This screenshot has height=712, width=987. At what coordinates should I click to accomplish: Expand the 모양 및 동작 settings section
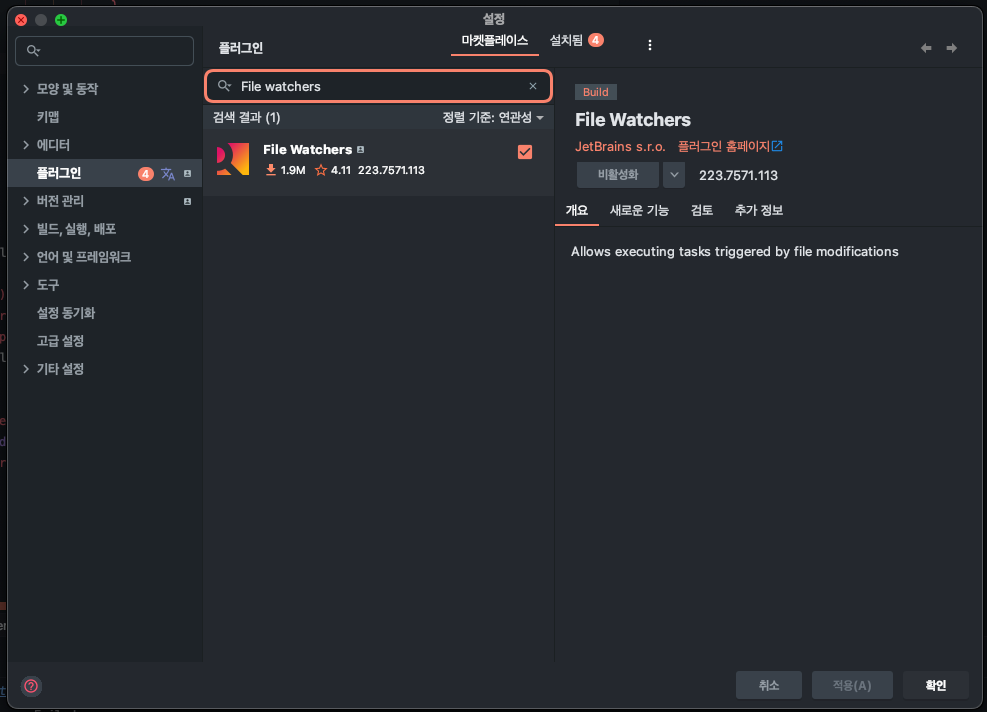(x=26, y=89)
